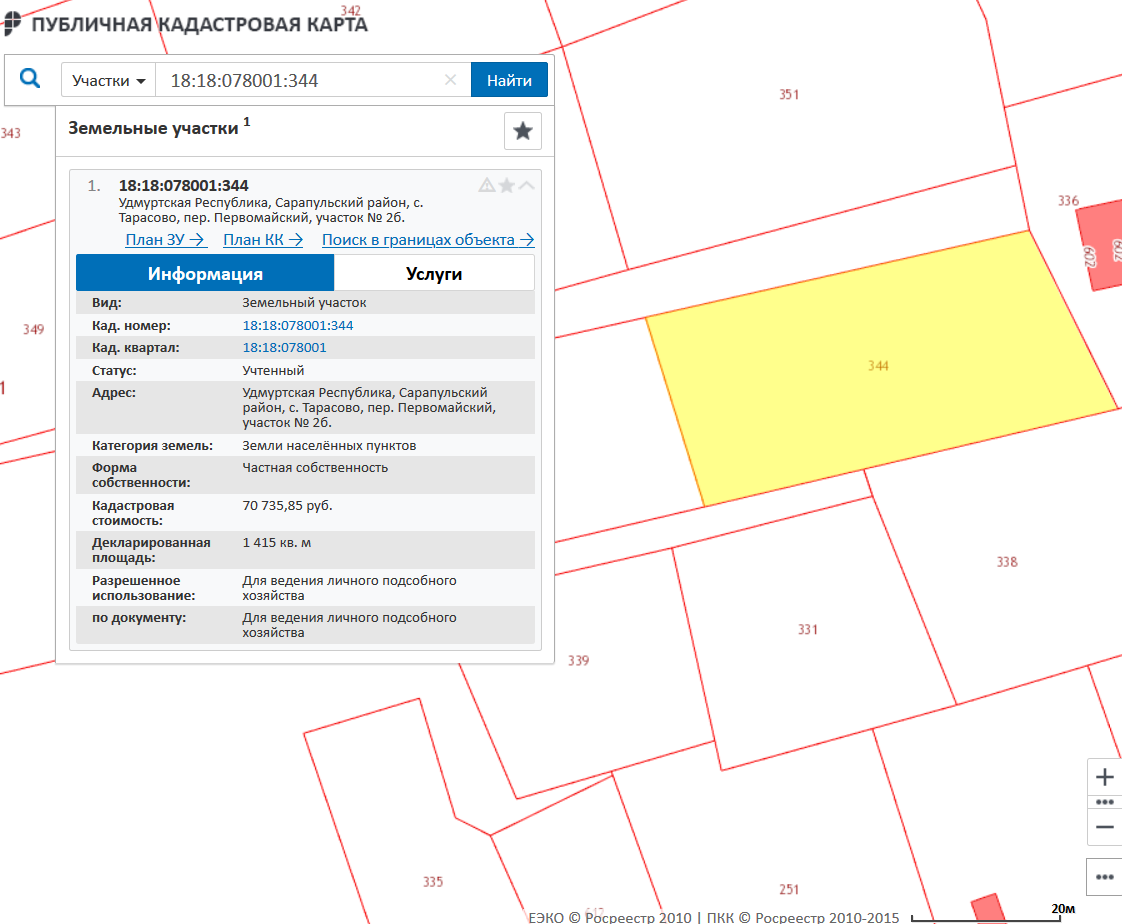
Task: Click parcel 343 label on map
Action: point(11,133)
